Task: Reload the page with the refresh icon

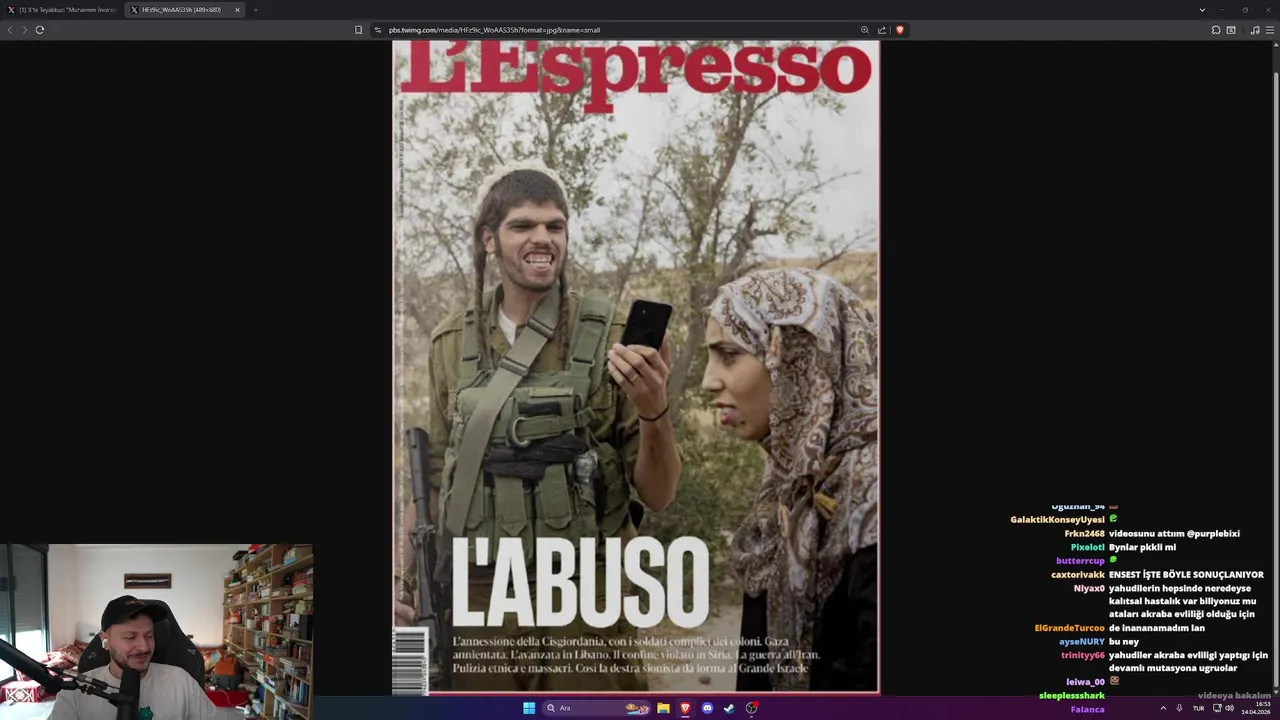Action: (x=40, y=30)
